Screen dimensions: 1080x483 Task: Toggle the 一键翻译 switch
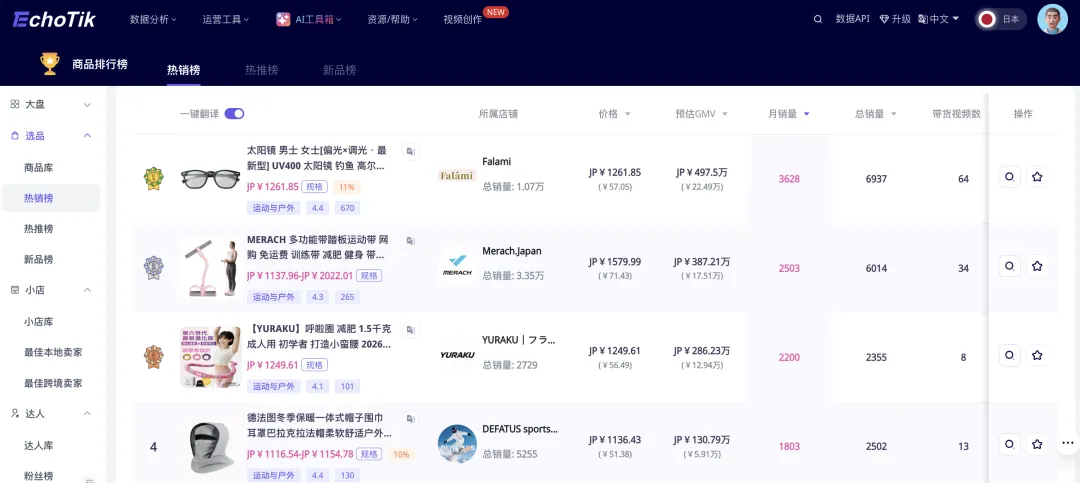click(234, 114)
